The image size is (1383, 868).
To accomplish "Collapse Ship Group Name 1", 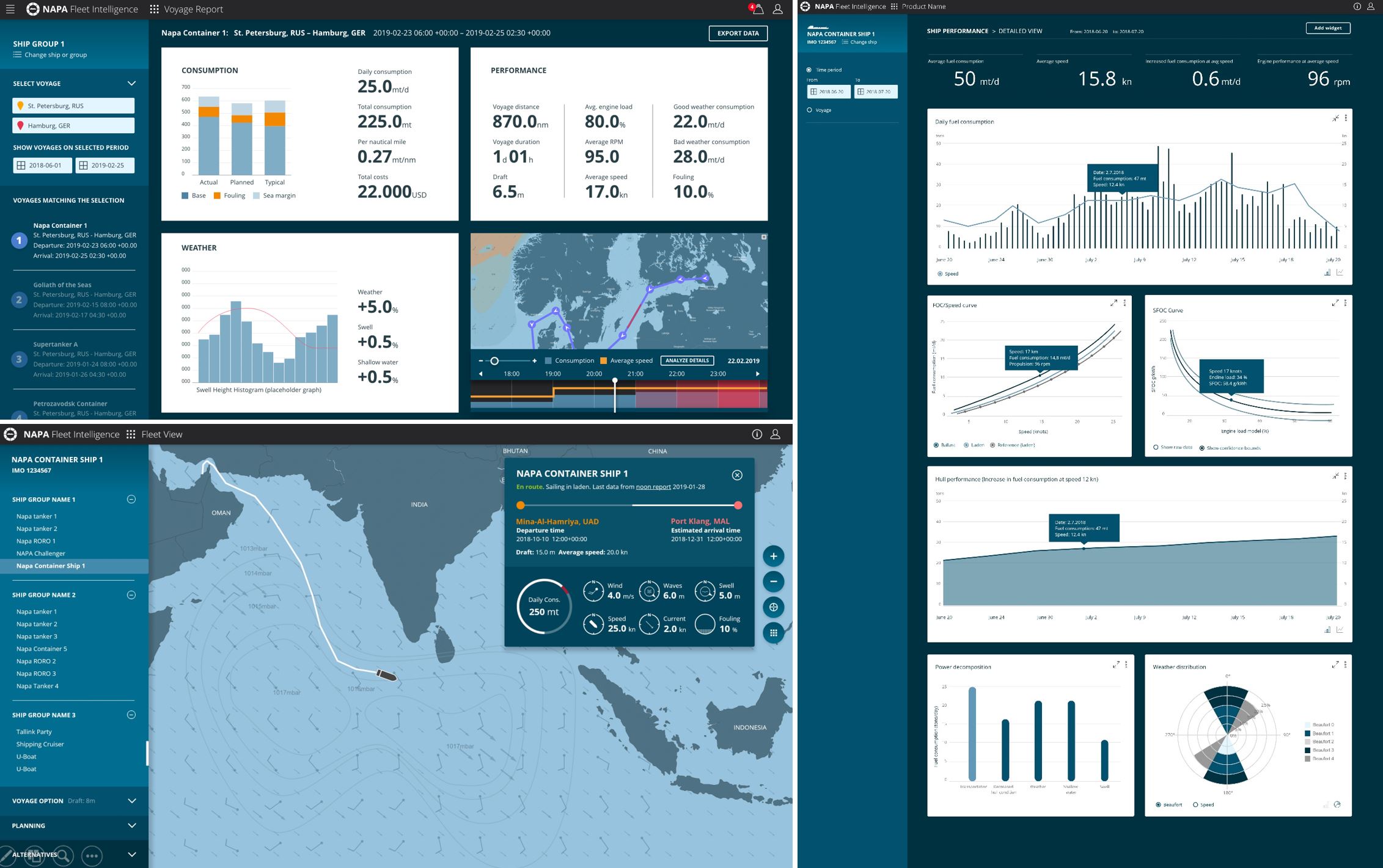I will pos(131,499).
